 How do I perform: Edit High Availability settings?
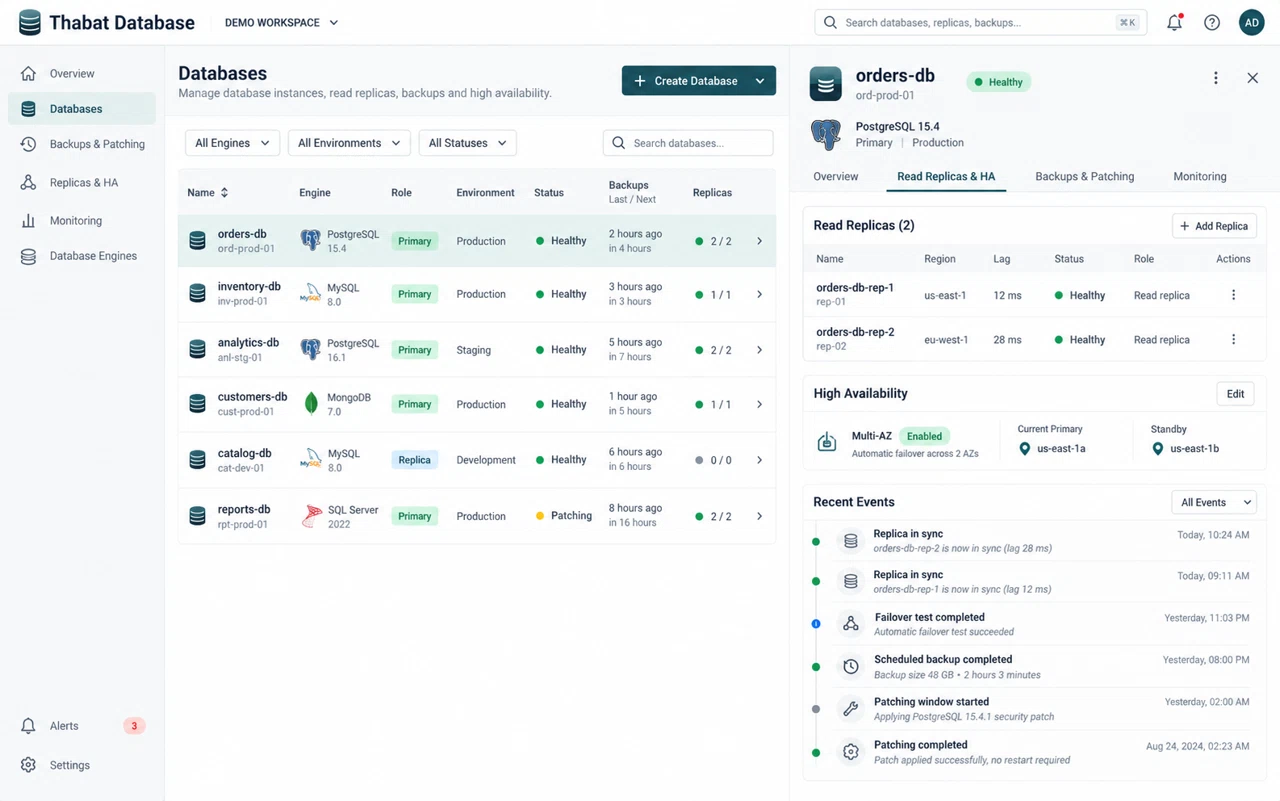[1235, 394]
